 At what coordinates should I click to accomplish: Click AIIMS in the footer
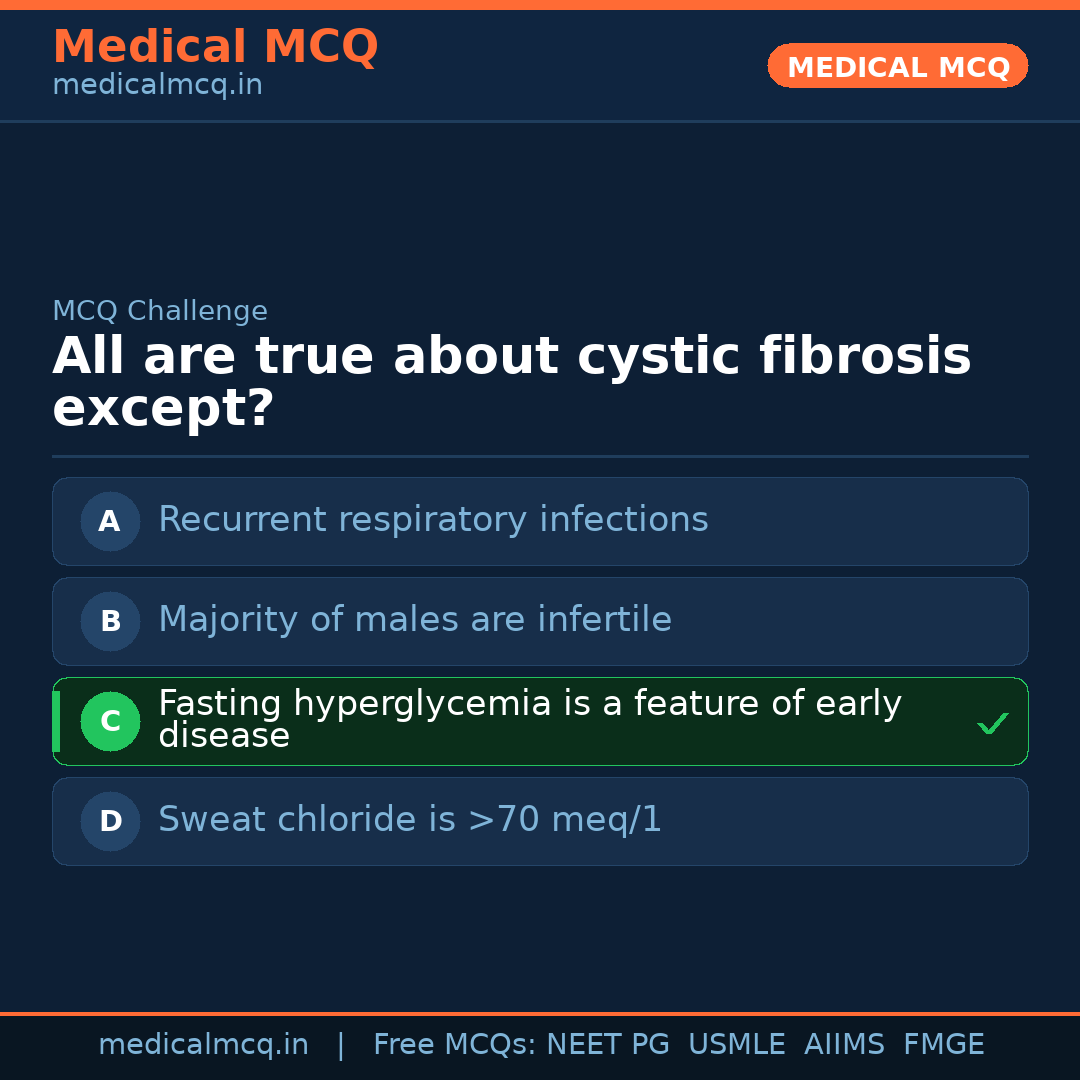tap(844, 1045)
